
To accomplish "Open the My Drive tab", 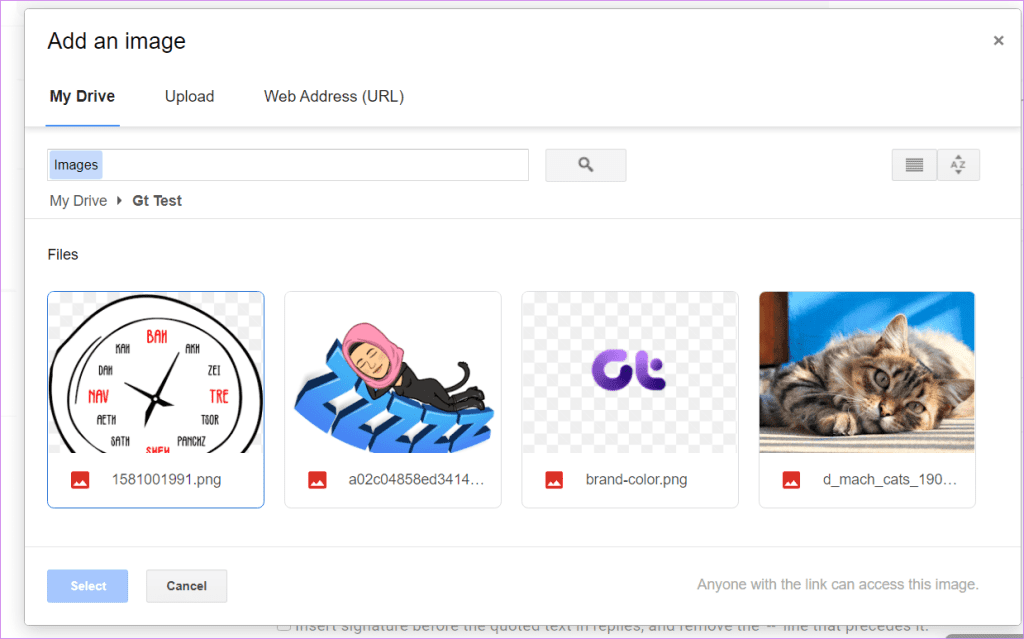I will click(82, 97).
